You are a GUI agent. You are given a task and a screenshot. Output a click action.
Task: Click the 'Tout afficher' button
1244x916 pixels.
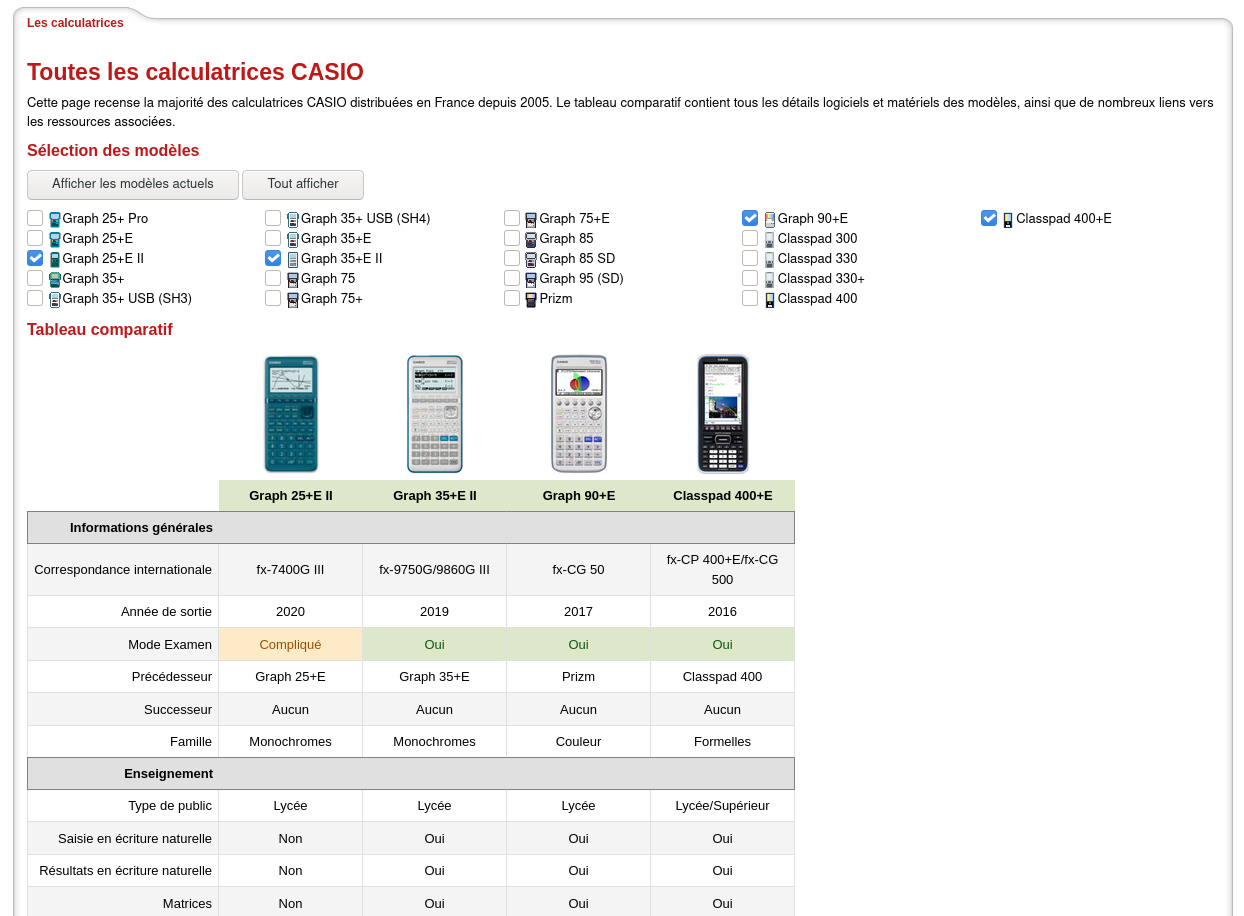click(x=303, y=184)
